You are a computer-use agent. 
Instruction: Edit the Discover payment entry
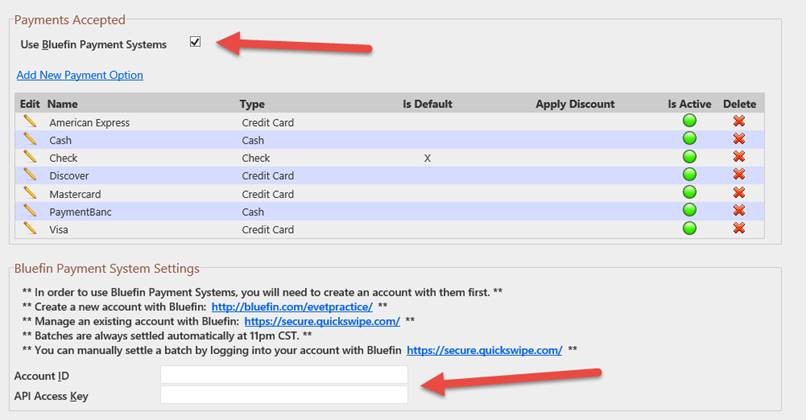pos(30,175)
